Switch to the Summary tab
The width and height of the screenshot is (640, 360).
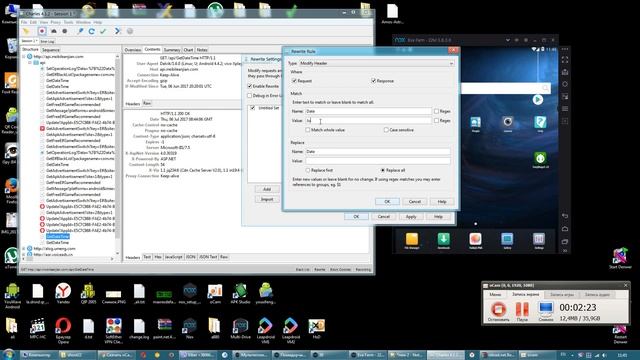coord(172,50)
